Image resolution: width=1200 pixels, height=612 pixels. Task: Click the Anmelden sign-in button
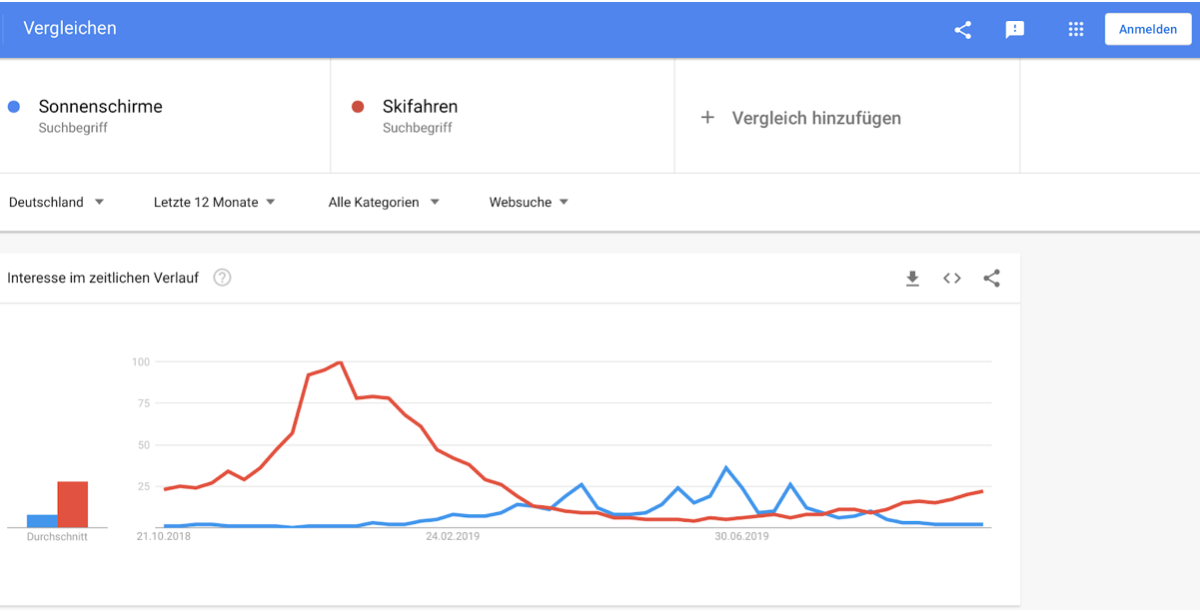(x=1148, y=29)
